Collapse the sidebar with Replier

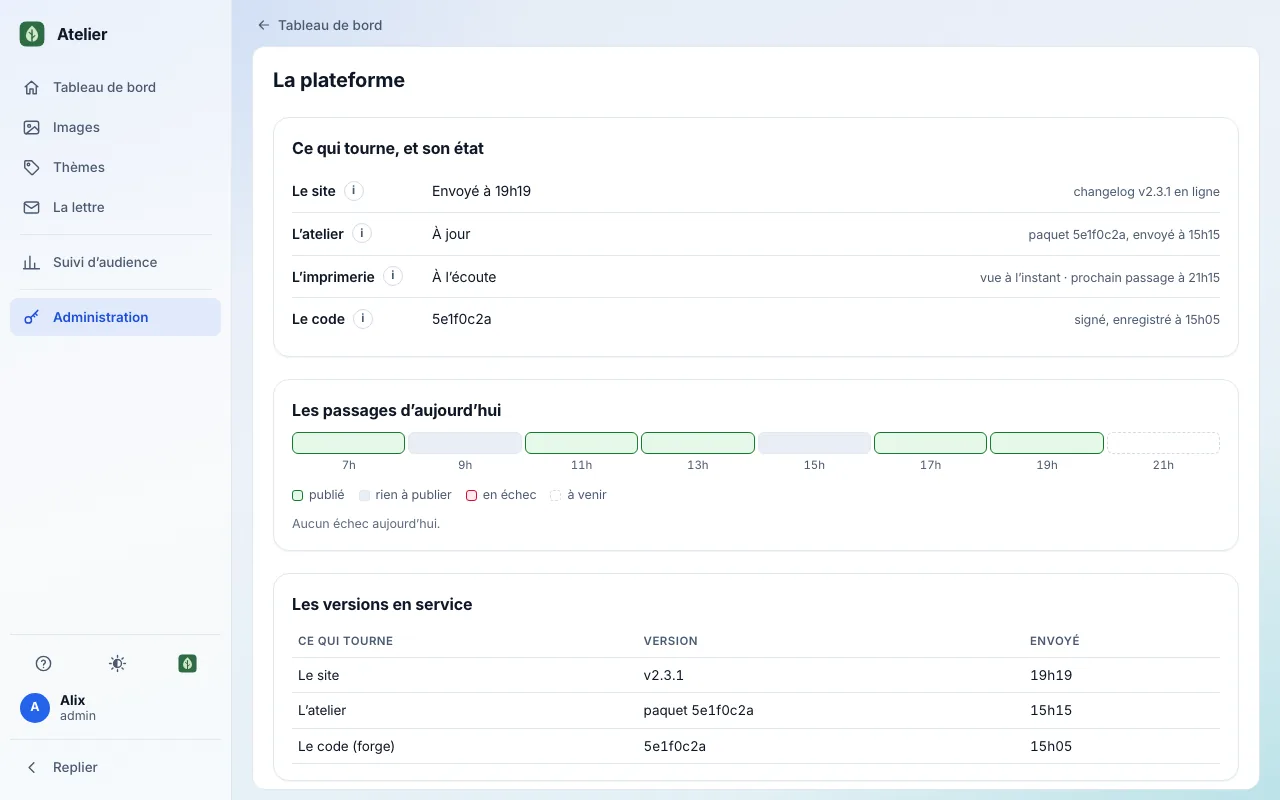[115, 767]
